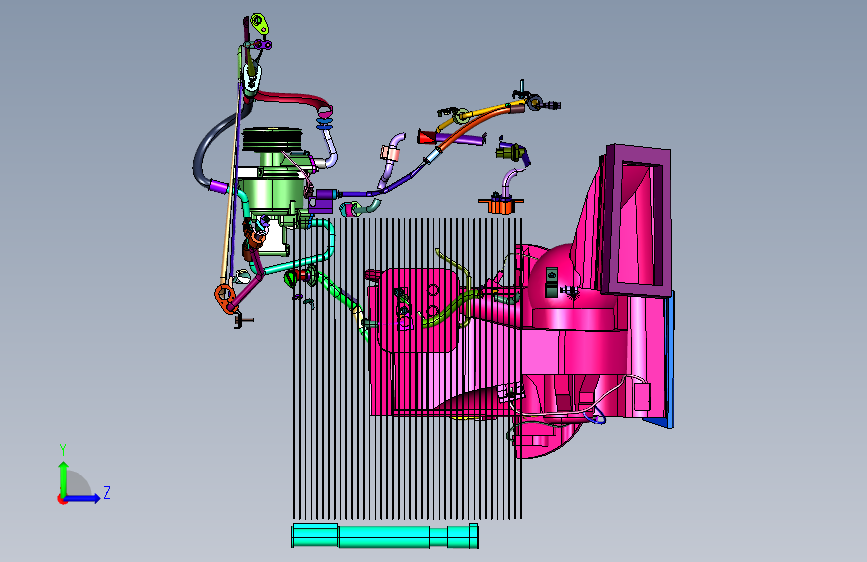
Task: Select the purple rectangular air intake frame
Action: 636,221
